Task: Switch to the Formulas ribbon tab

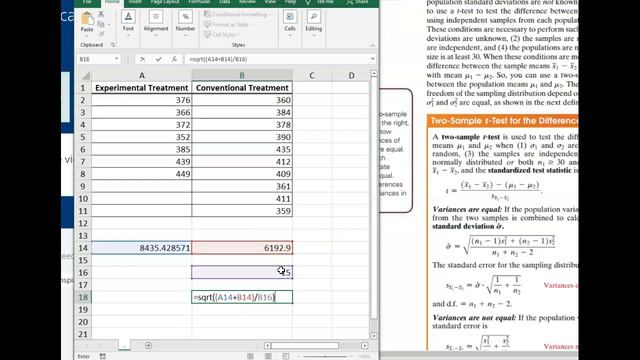Action: tap(199, 2)
